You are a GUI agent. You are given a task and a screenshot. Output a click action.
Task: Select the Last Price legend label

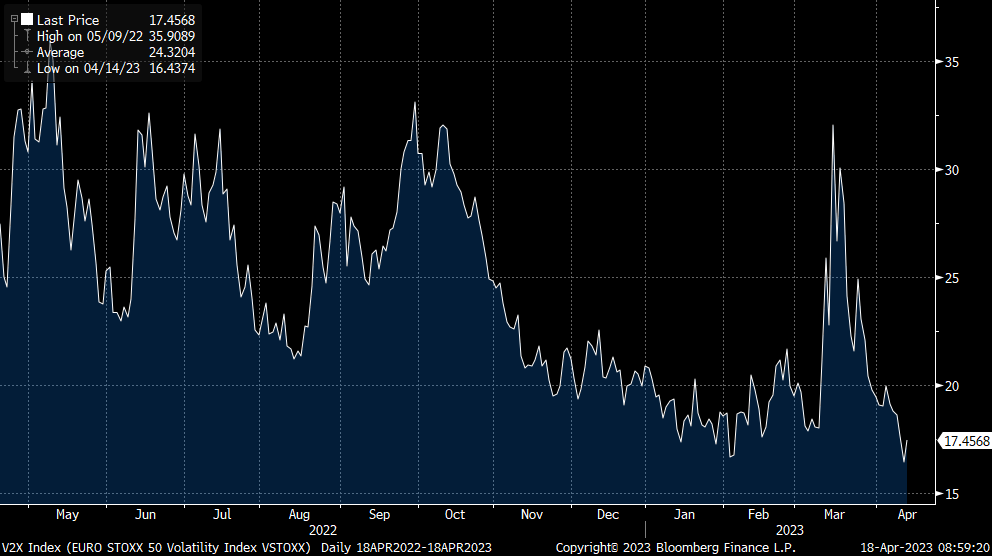[x=67, y=20]
